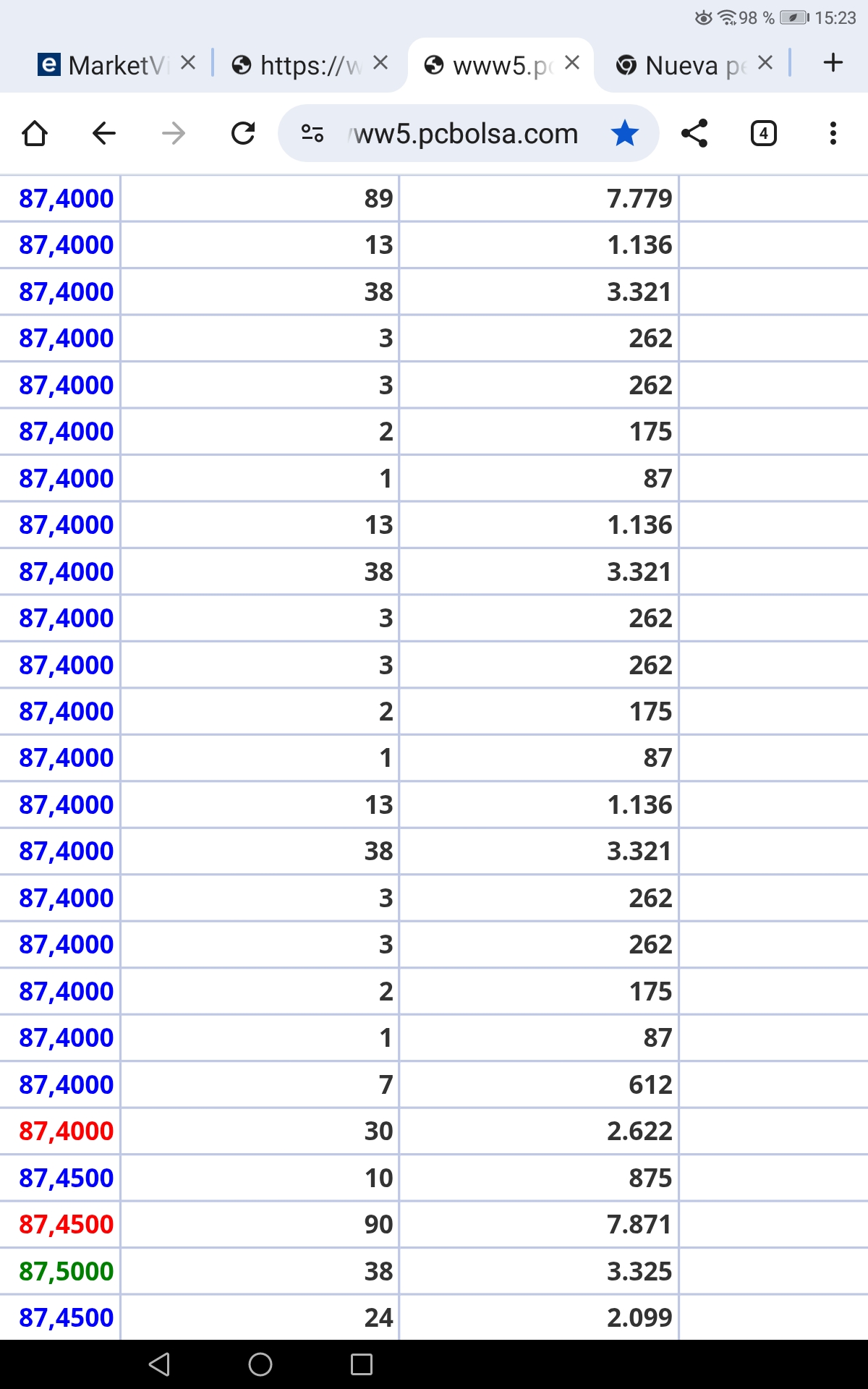Click the address bar URL text

(467, 134)
